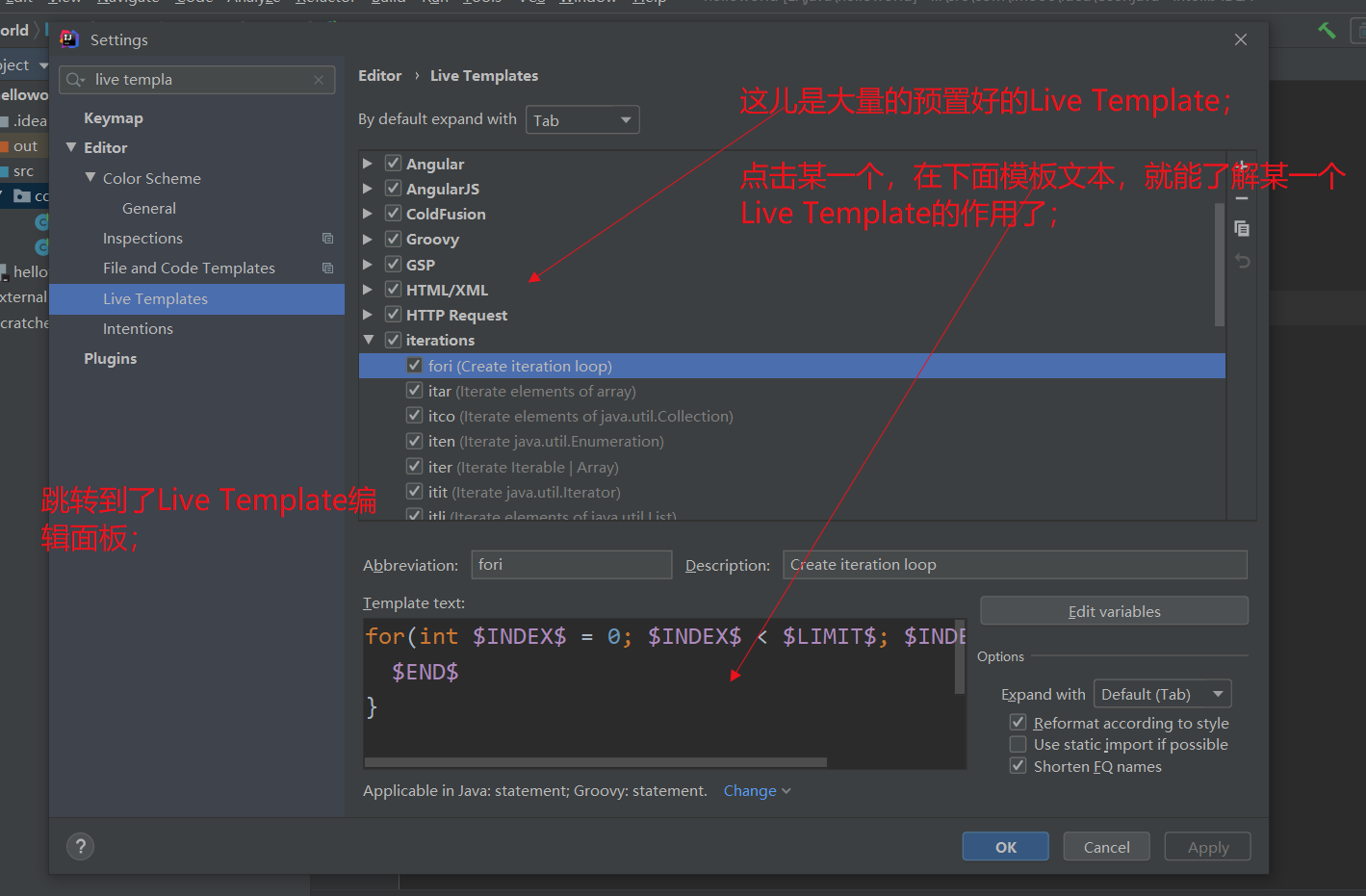The image size is (1366, 896).
Task: Click the export icon beside File and Code Templates
Action: click(x=327, y=267)
